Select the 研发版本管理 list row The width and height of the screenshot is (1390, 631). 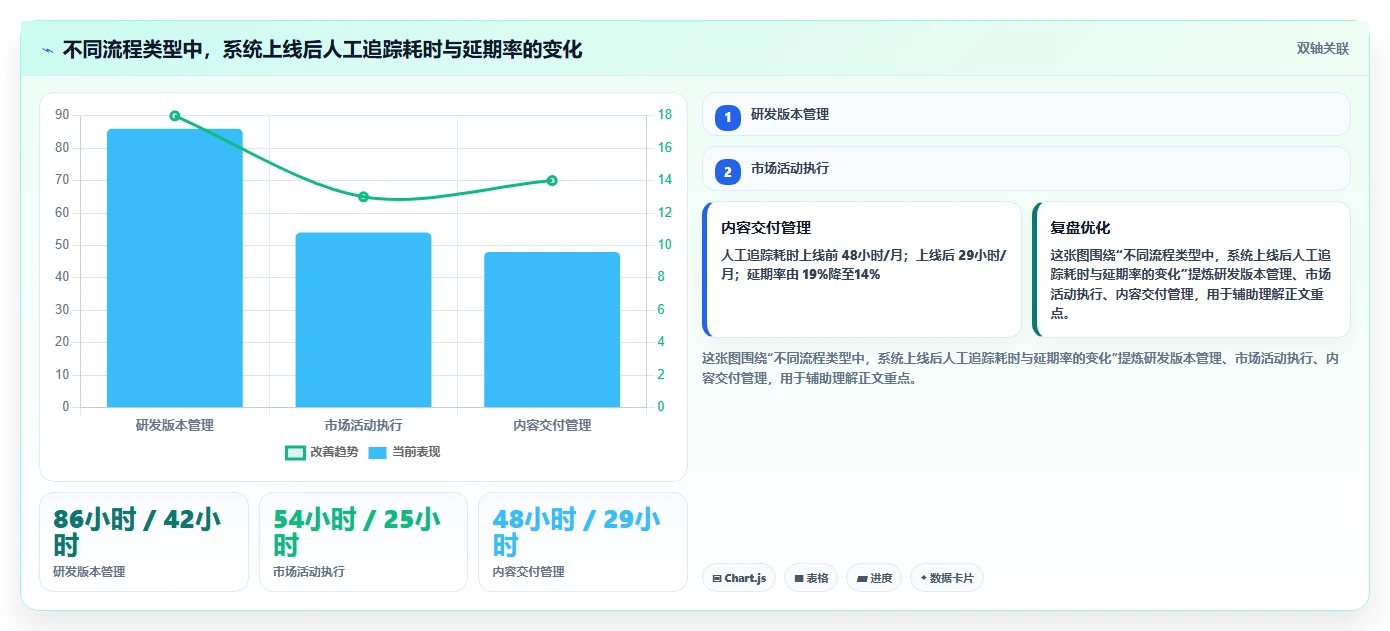click(1026, 114)
